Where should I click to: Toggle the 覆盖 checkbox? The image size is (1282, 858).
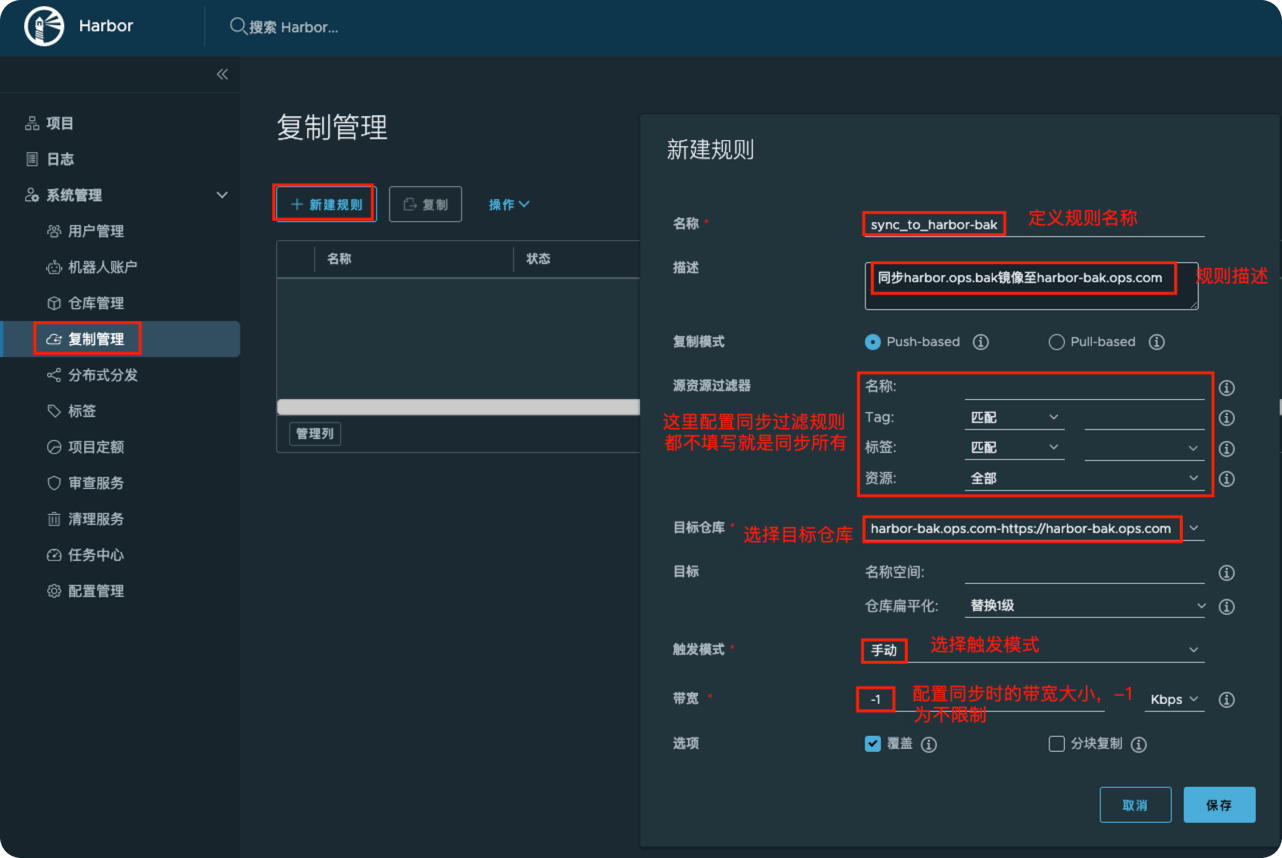(873, 744)
